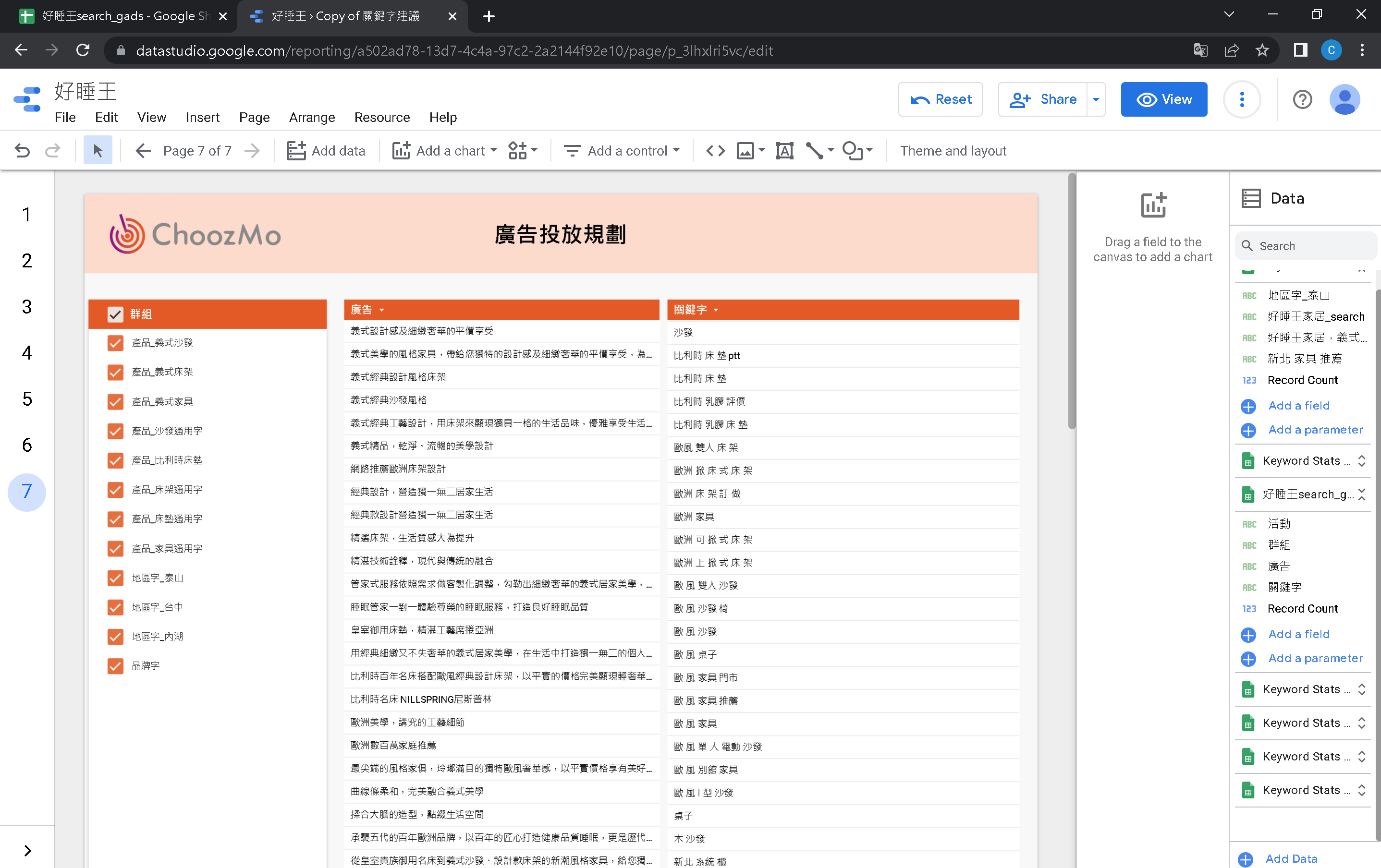Viewport: 1381px width, 868px height.
Task: Collapse the 好睡王search_g... data source
Action: tap(1361, 494)
